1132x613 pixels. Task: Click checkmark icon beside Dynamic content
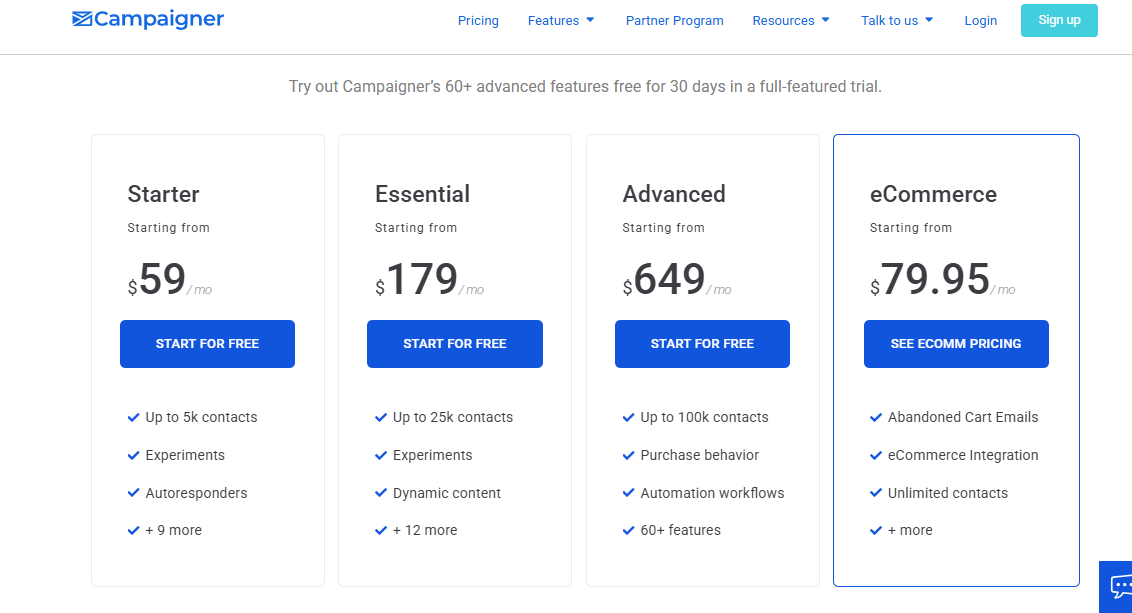pyautogui.click(x=380, y=493)
